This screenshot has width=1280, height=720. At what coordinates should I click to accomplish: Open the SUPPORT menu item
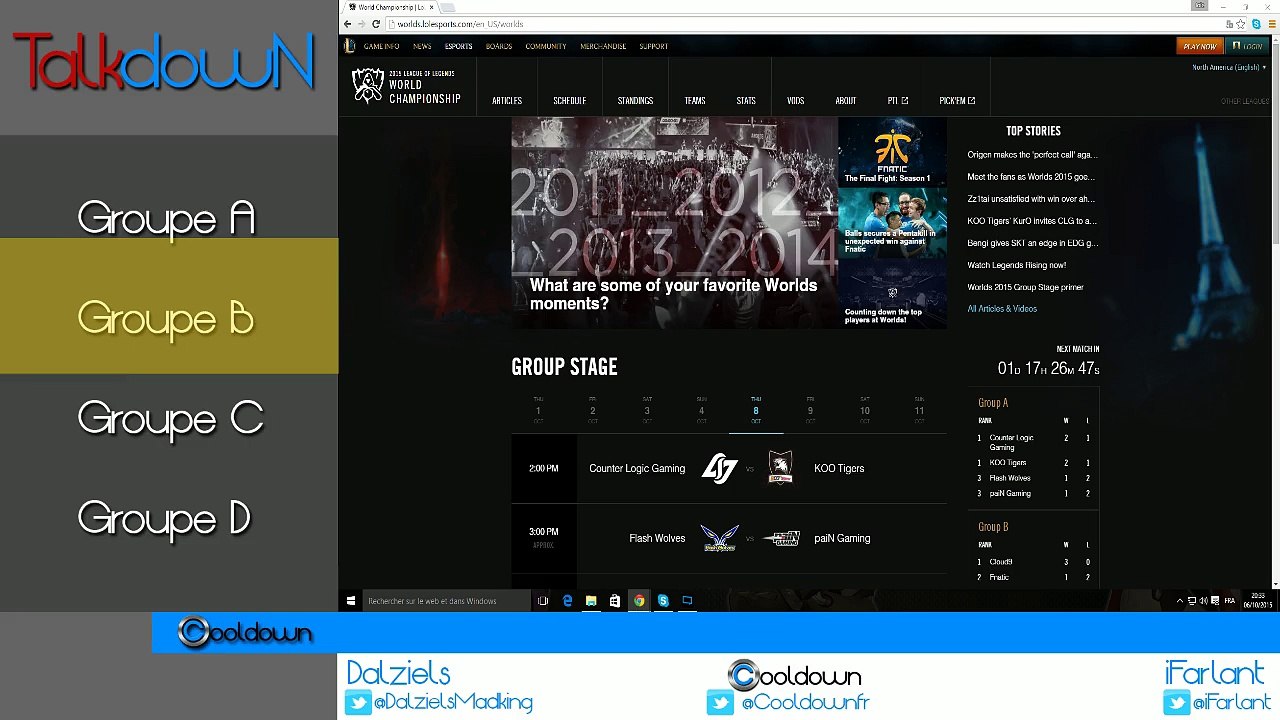(x=653, y=46)
